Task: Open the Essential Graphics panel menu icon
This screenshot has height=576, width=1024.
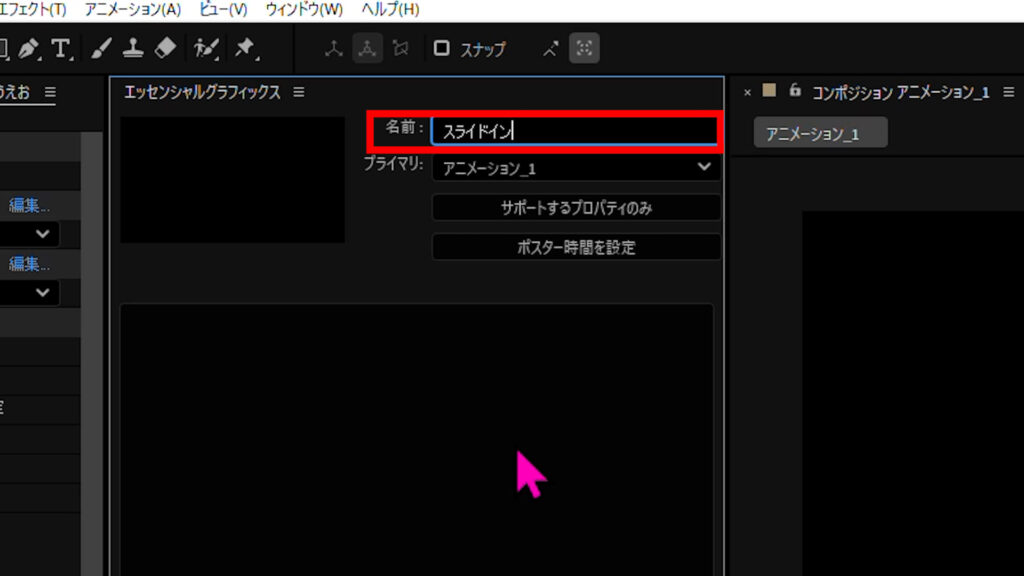Action: 298,92
